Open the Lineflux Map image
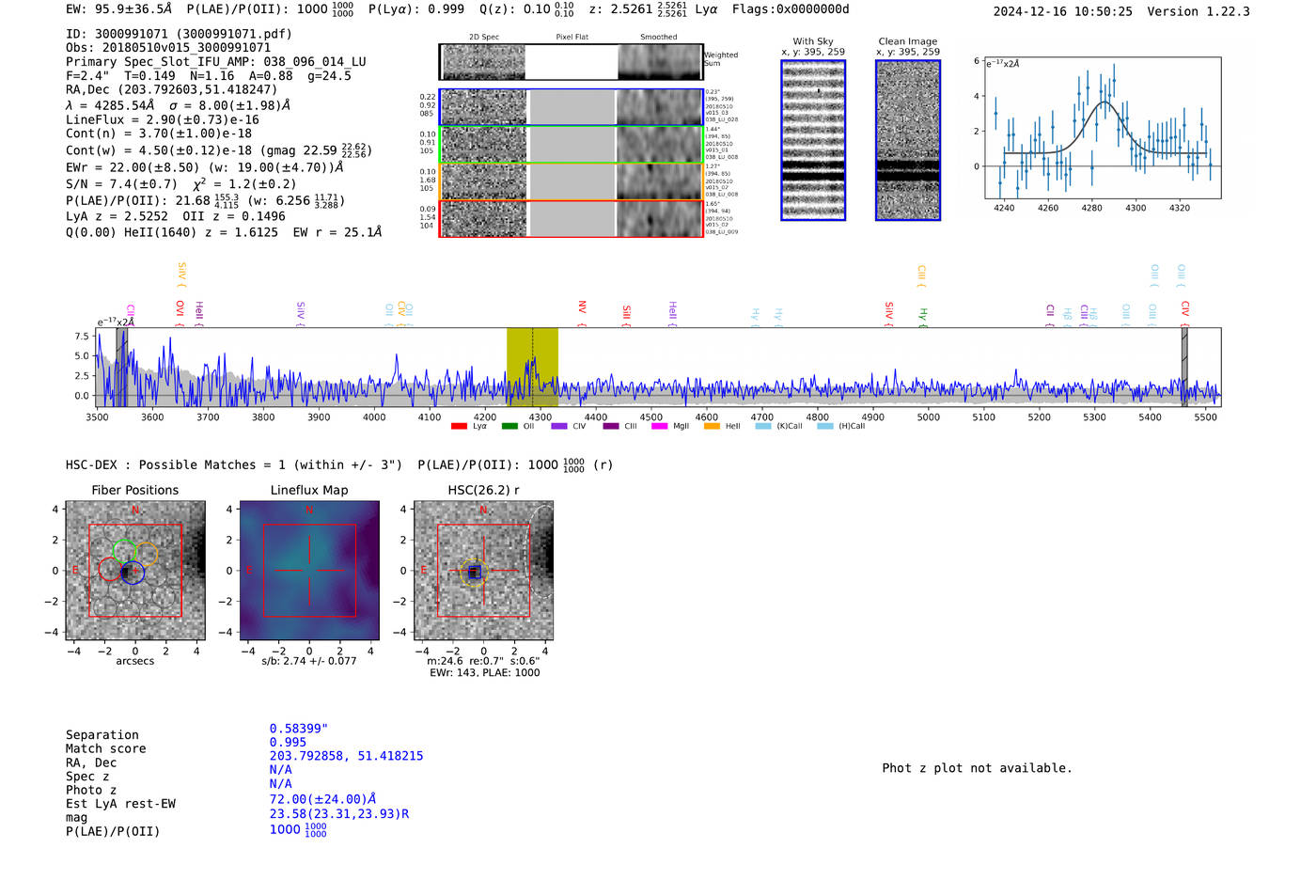 pyautogui.click(x=309, y=571)
